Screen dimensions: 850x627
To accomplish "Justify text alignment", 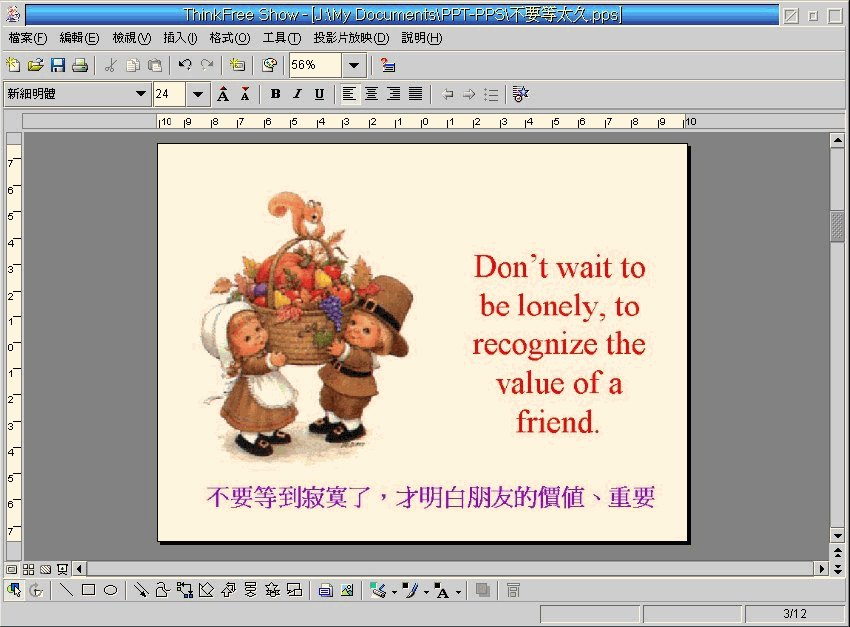I will pyautogui.click(x=415, y=94).
